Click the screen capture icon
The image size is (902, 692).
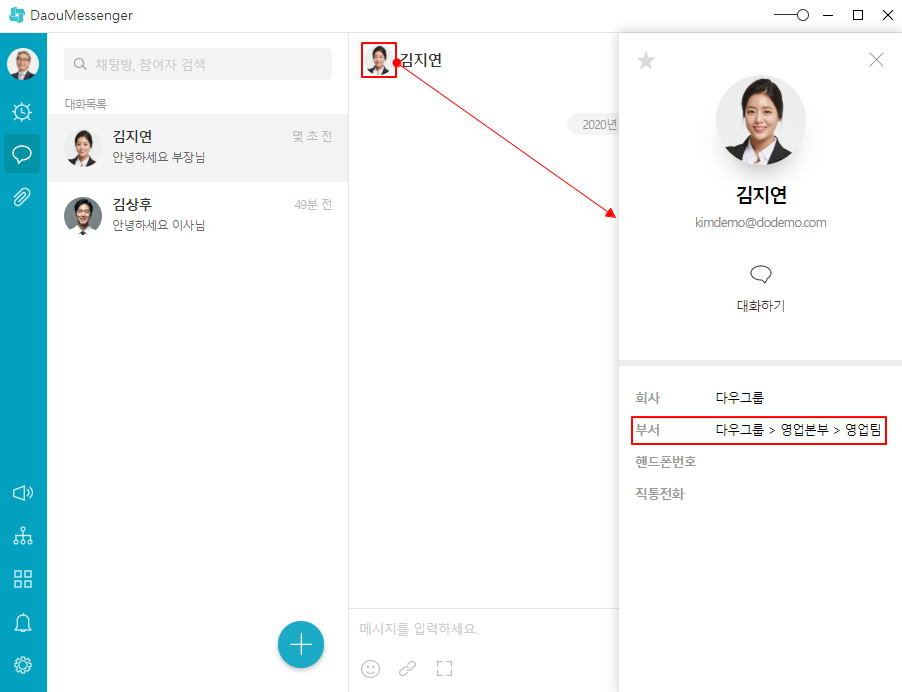(x=445, y=669)
